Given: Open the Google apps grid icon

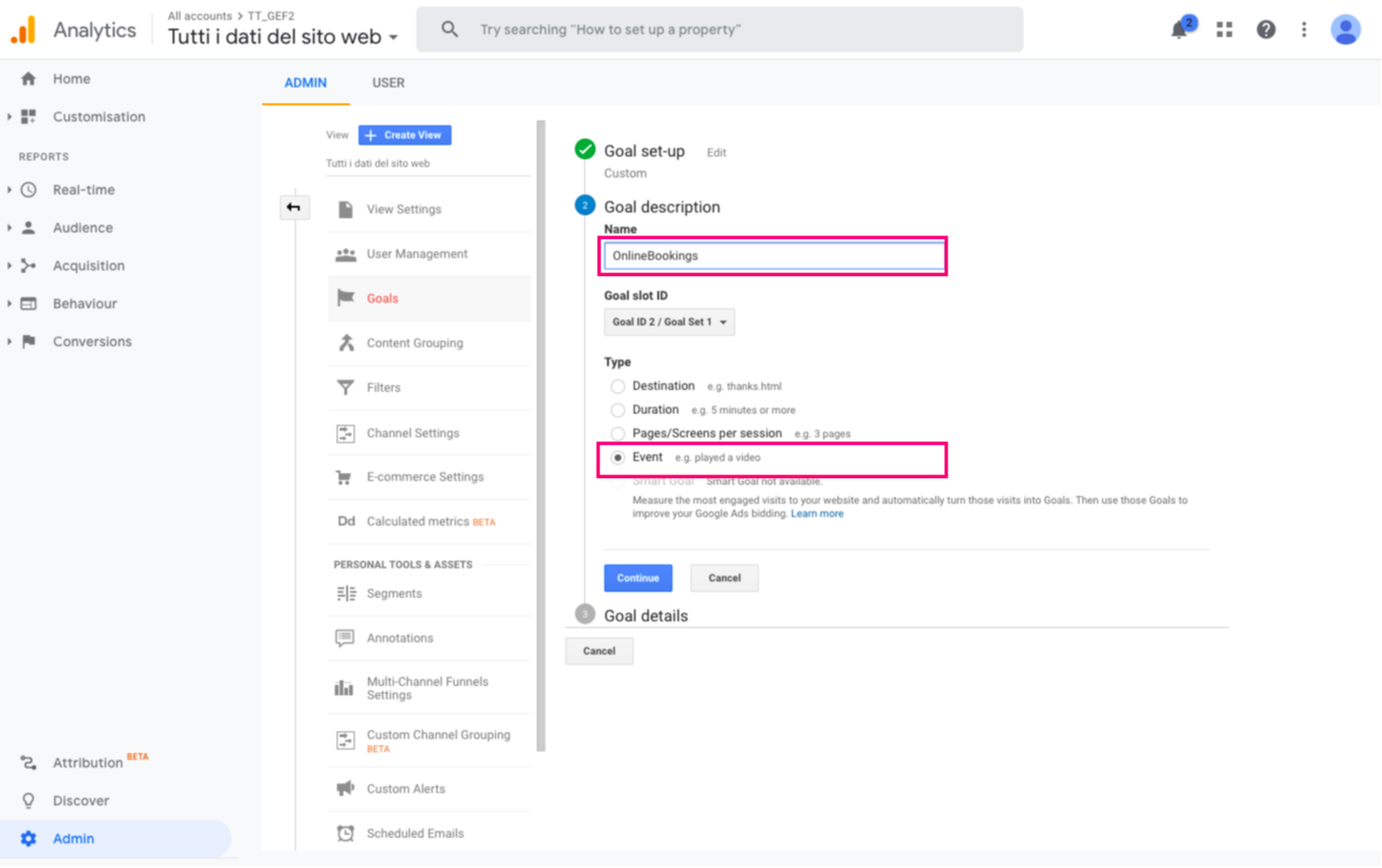Looking at the screenshot, I should pos(1225,29).
